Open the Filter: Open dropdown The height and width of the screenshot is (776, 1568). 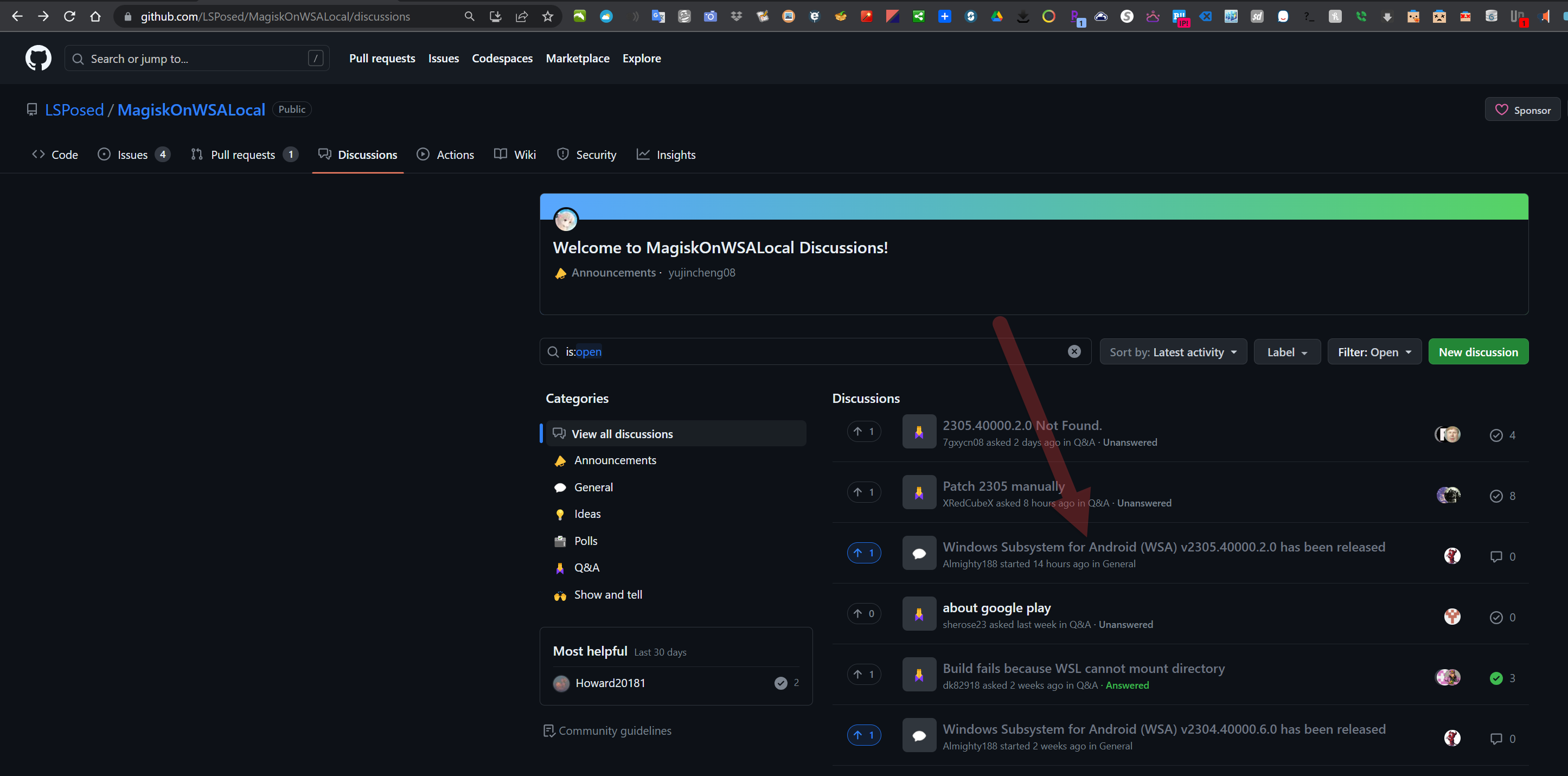(1374, 352)
